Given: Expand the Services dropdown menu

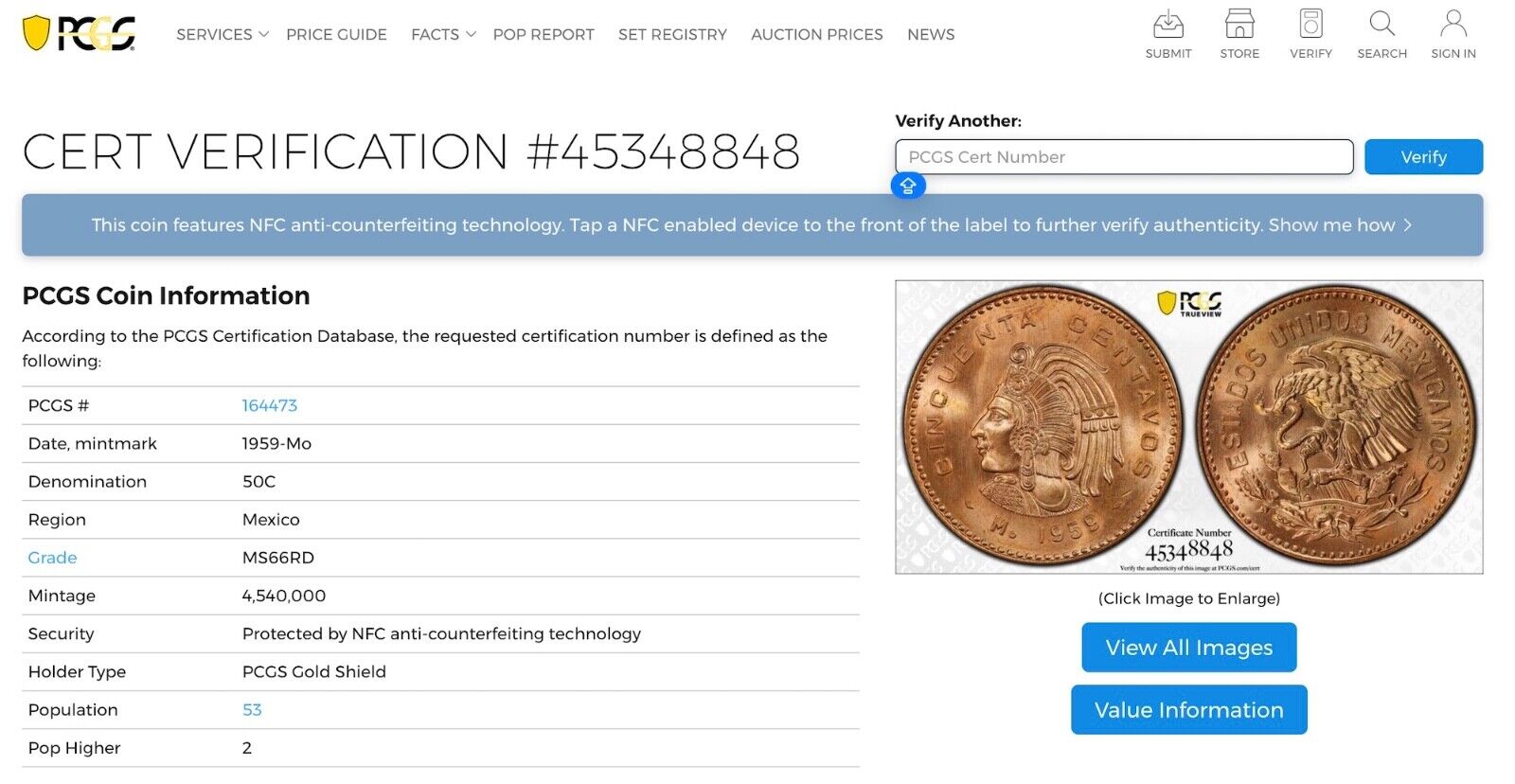Looking at the screenshot, I should point(223,34).
